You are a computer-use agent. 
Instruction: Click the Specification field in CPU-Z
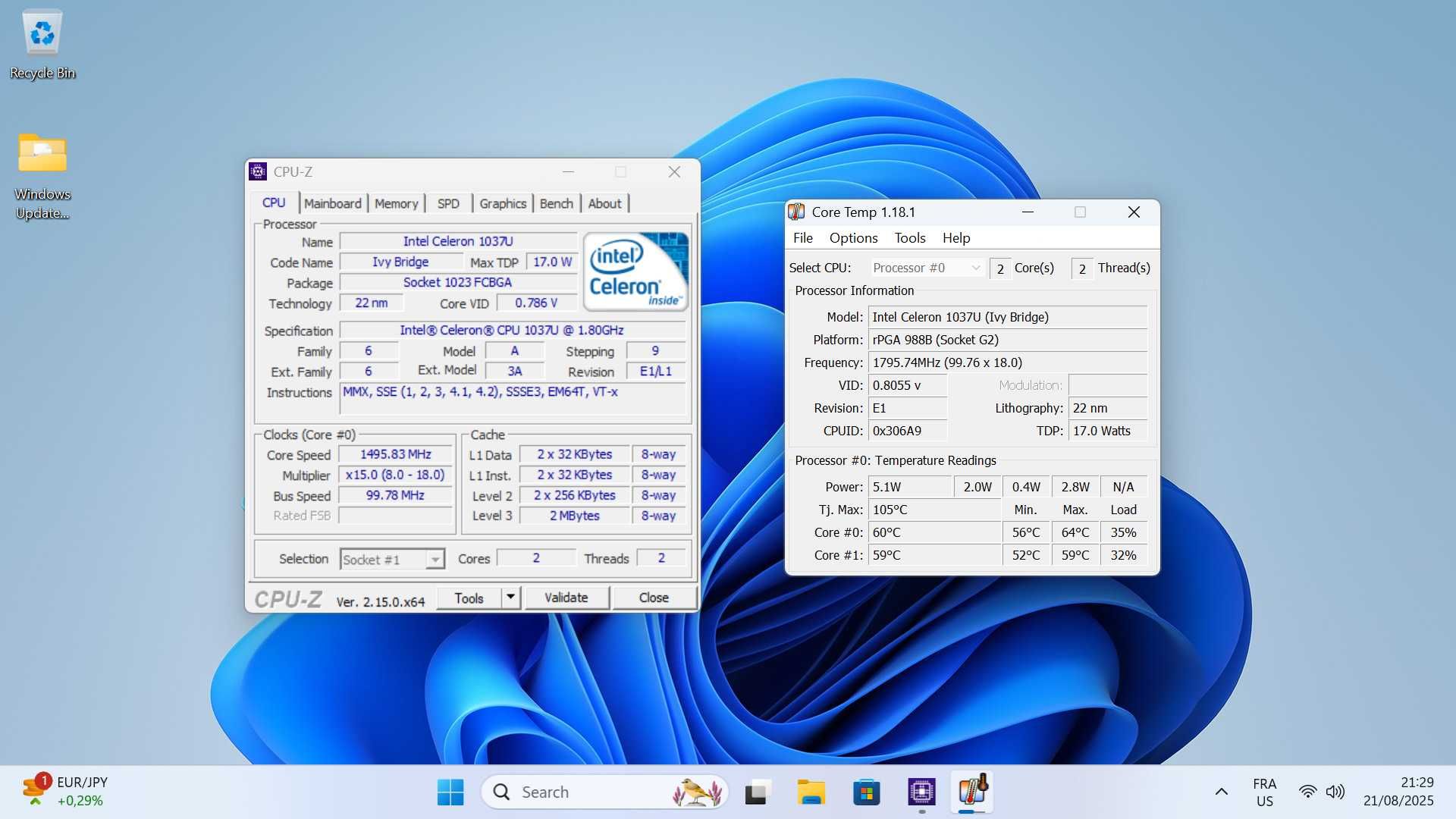click(513, 330)
